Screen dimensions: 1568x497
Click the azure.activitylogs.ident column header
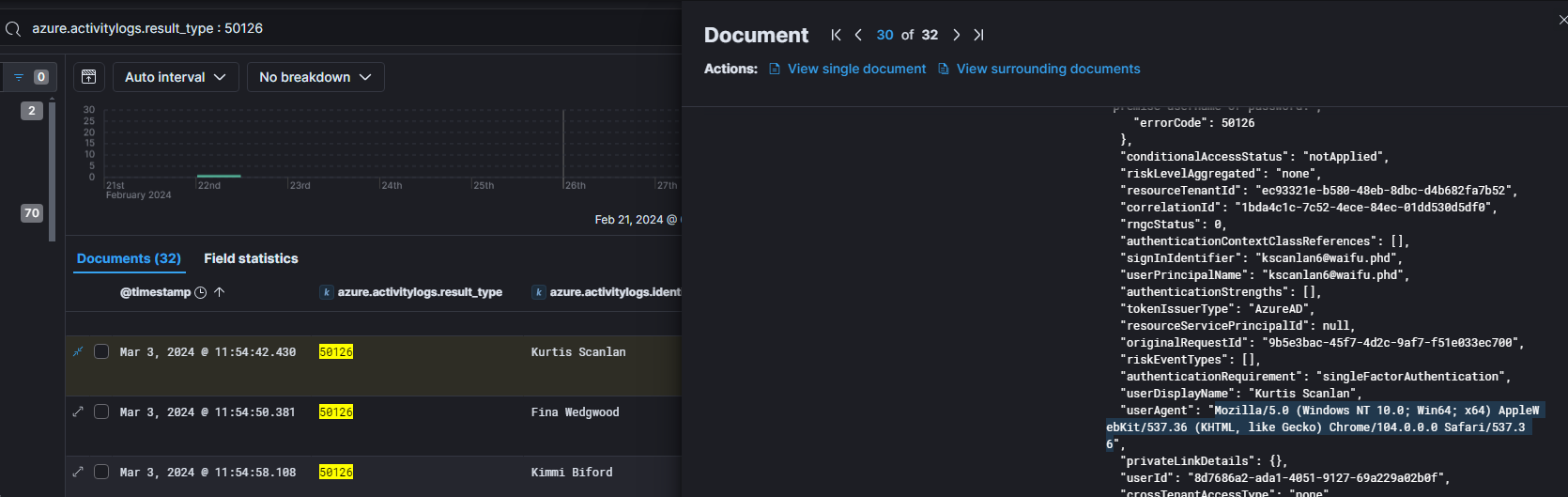[x=615, y=292]
